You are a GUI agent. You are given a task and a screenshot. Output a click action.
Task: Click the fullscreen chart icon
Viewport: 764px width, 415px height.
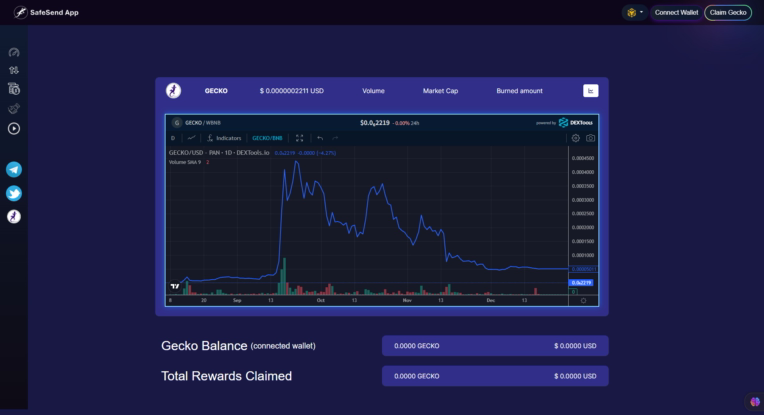click(300, 138)
